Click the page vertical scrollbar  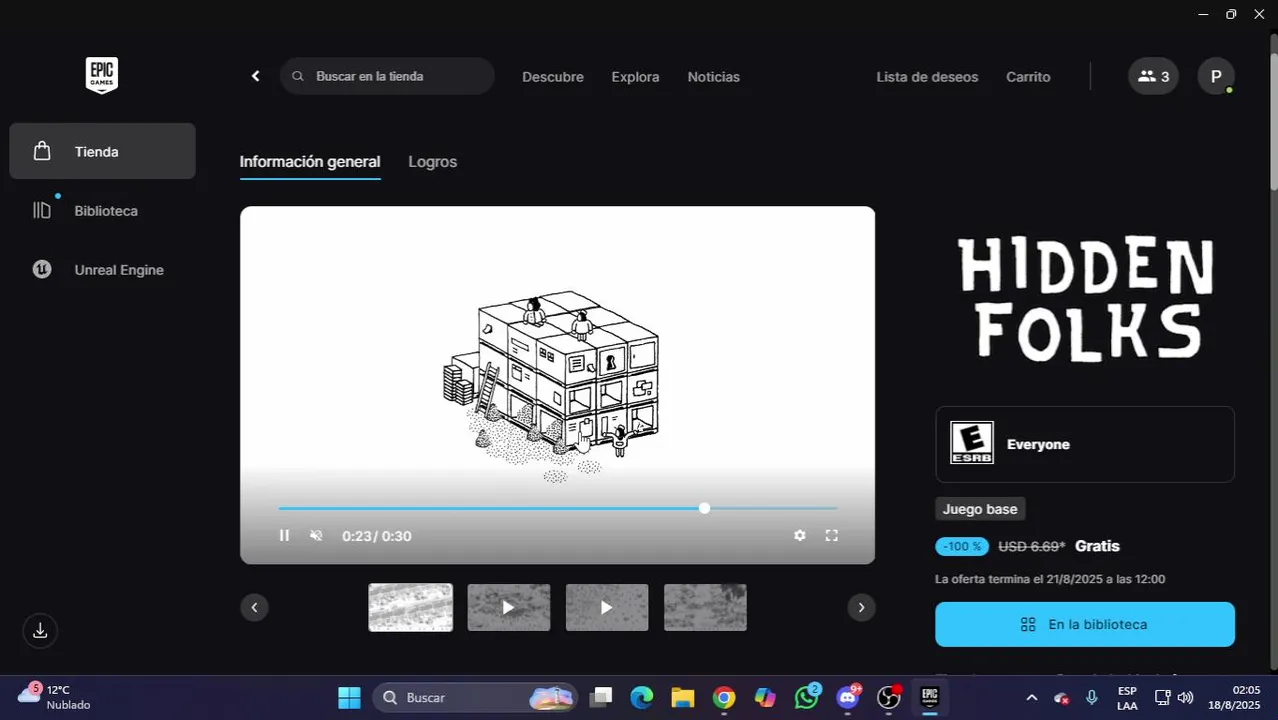point(1272,120)
